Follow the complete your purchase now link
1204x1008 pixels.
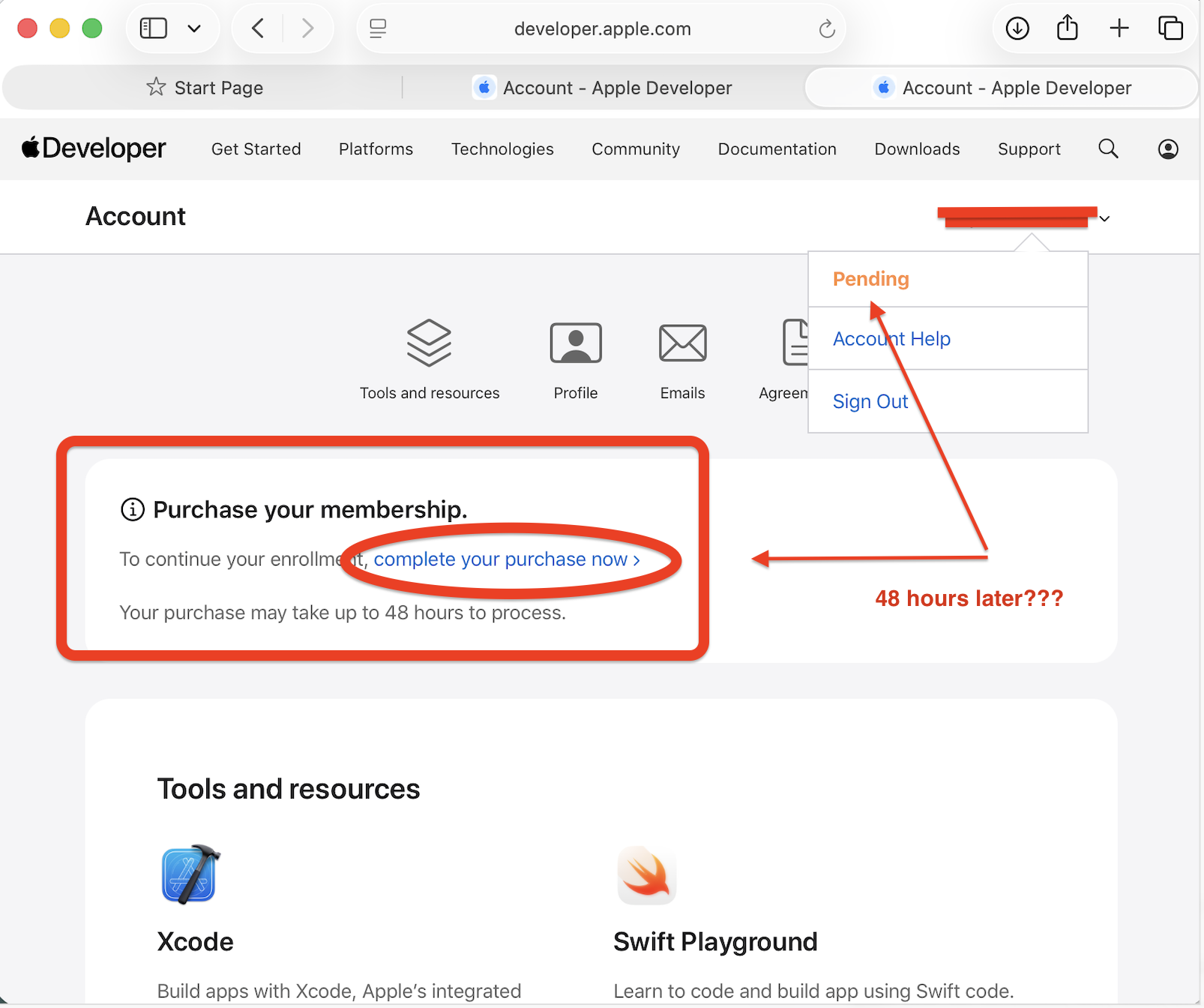[507, 559]
